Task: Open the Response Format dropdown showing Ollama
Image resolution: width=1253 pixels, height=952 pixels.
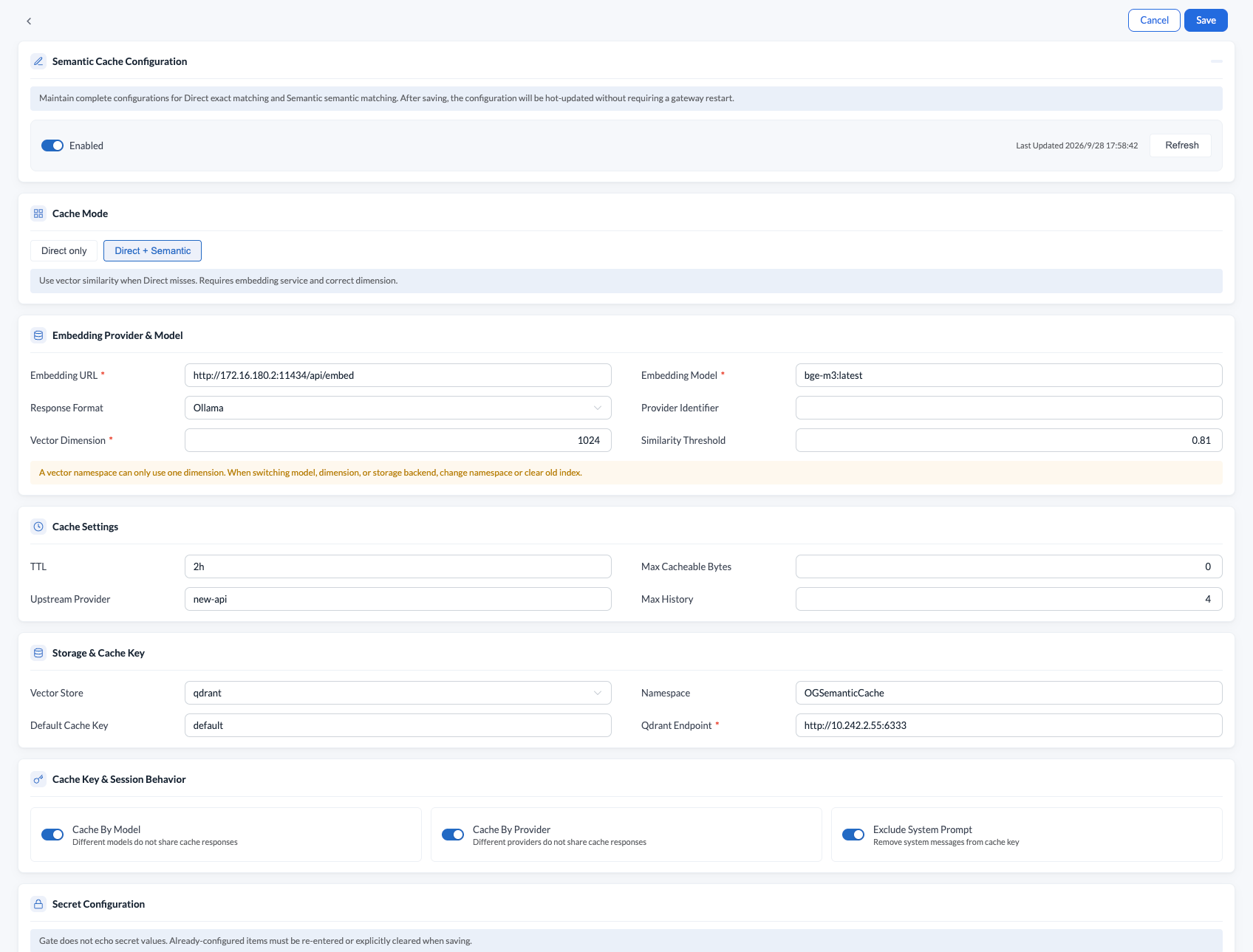Action: 398,408
